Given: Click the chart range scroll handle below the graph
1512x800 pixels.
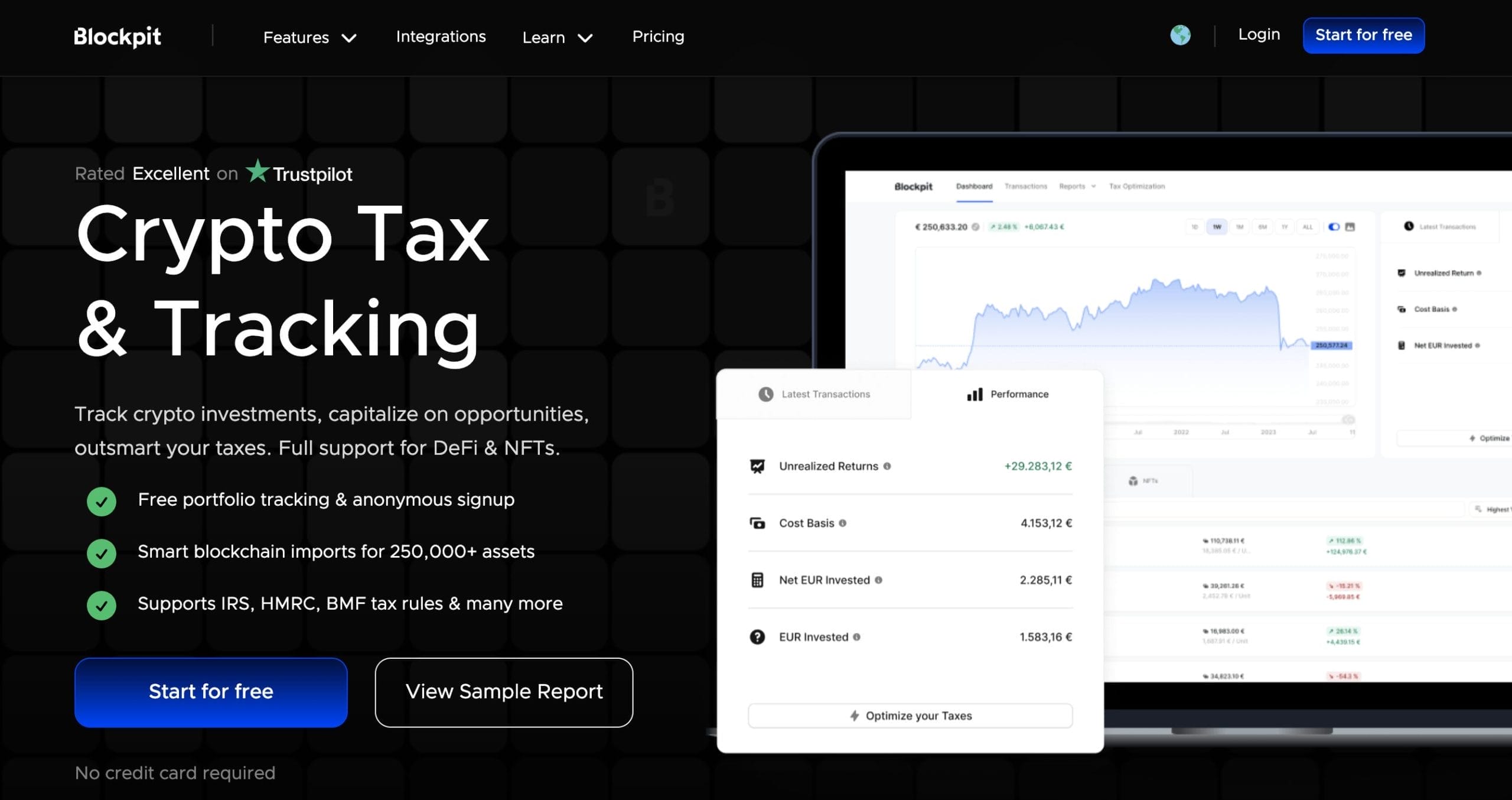Looking at the screenshot, I should 1348,419.
